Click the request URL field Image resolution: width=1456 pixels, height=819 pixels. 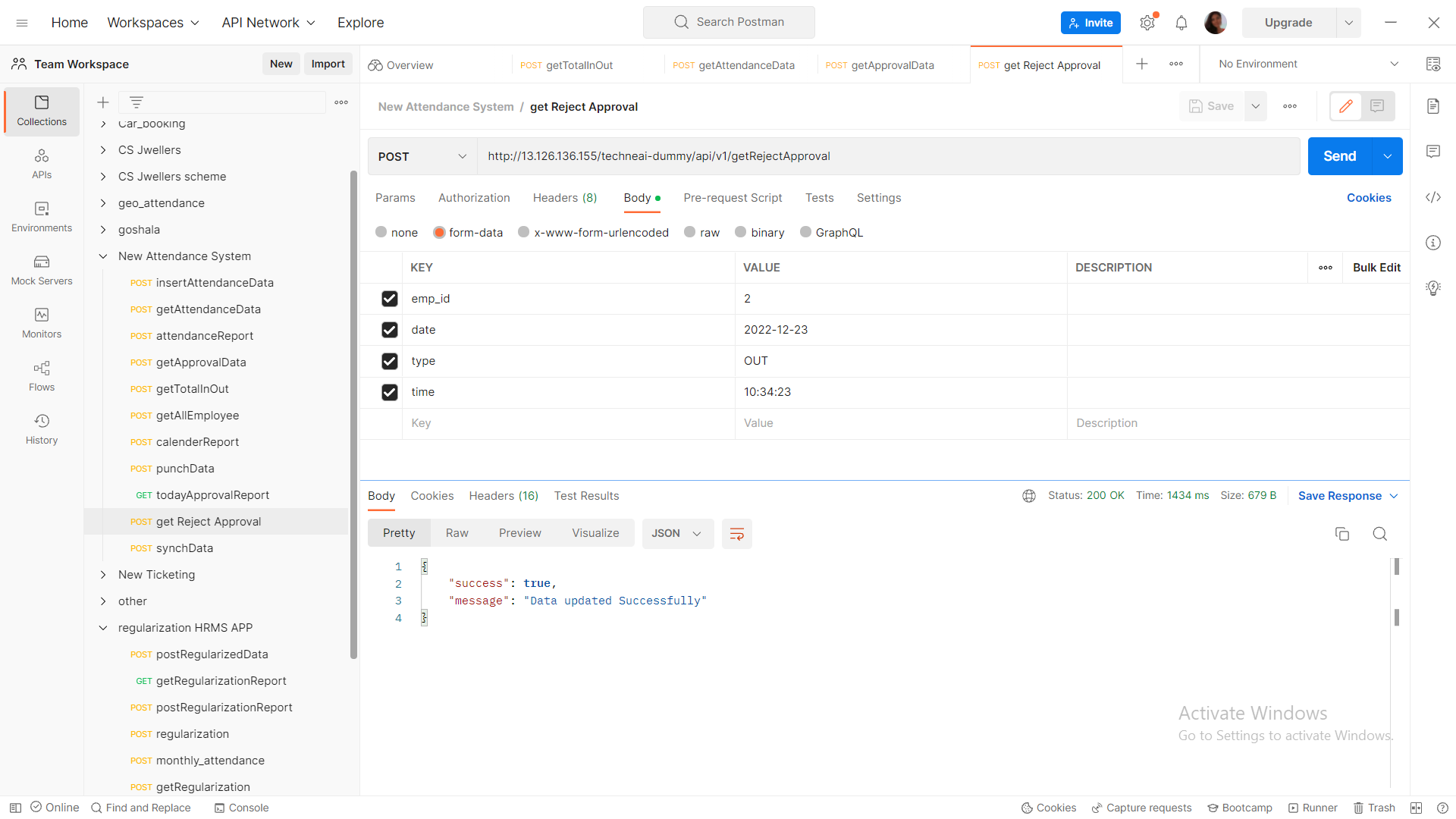click(889, 156)
